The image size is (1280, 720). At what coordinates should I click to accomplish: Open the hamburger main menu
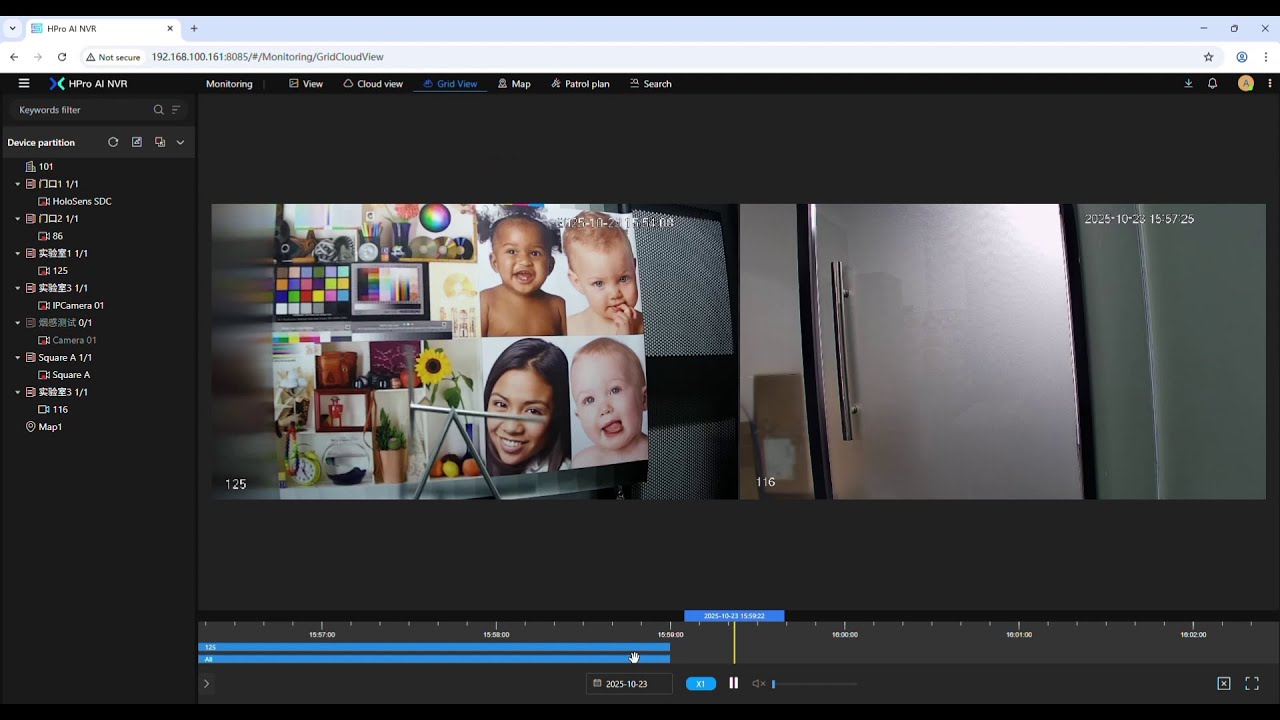(24, 84)
